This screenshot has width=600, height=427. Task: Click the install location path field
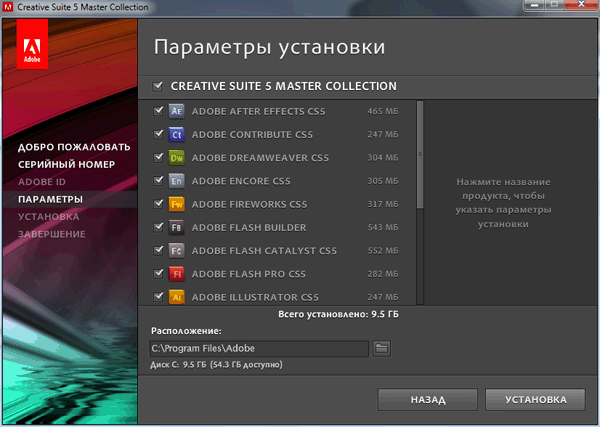pos(259,349)
